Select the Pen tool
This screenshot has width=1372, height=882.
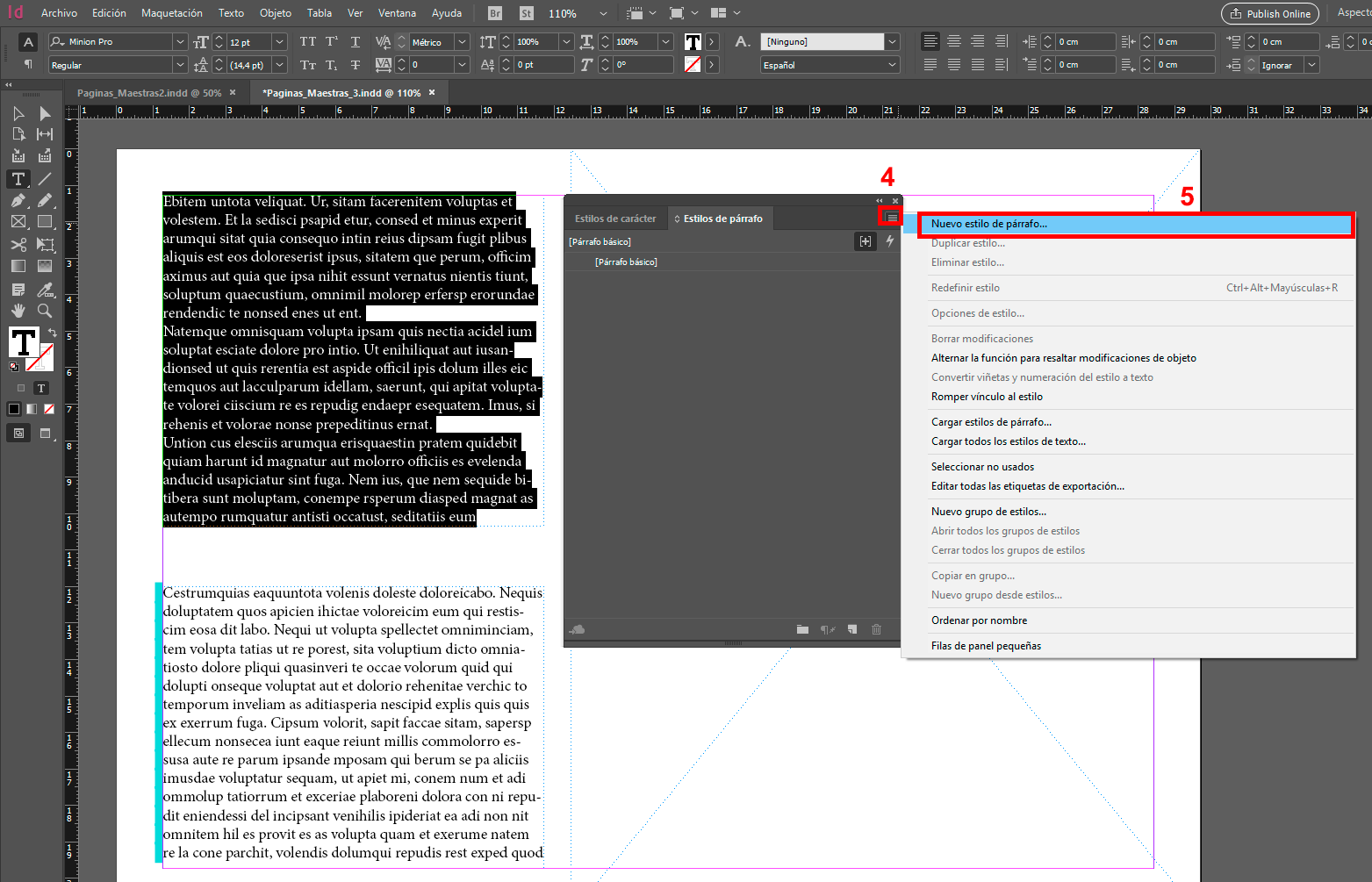pos(18,199)
